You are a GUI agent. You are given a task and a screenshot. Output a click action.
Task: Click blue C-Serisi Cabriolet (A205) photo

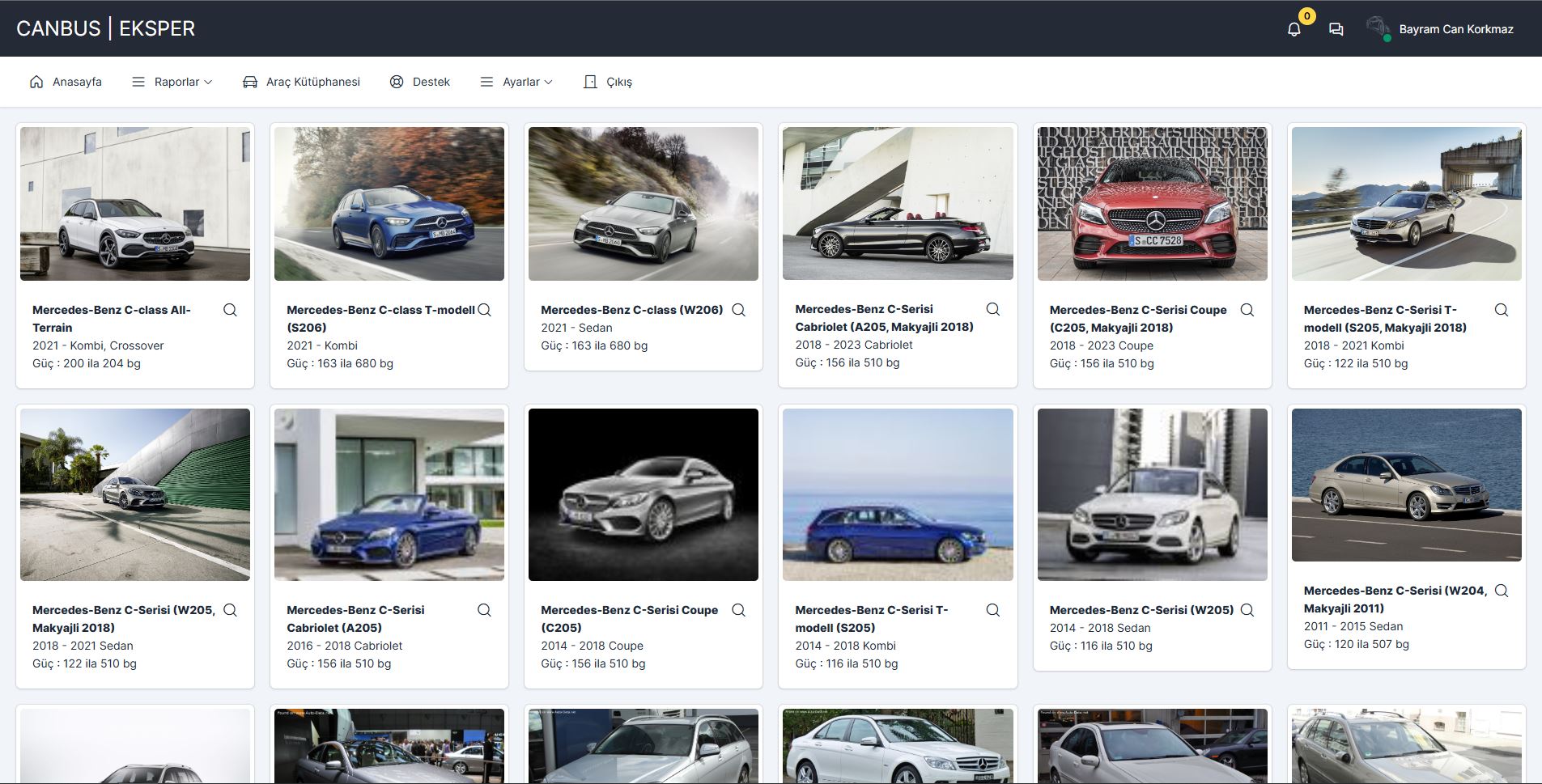pos(389,494)
